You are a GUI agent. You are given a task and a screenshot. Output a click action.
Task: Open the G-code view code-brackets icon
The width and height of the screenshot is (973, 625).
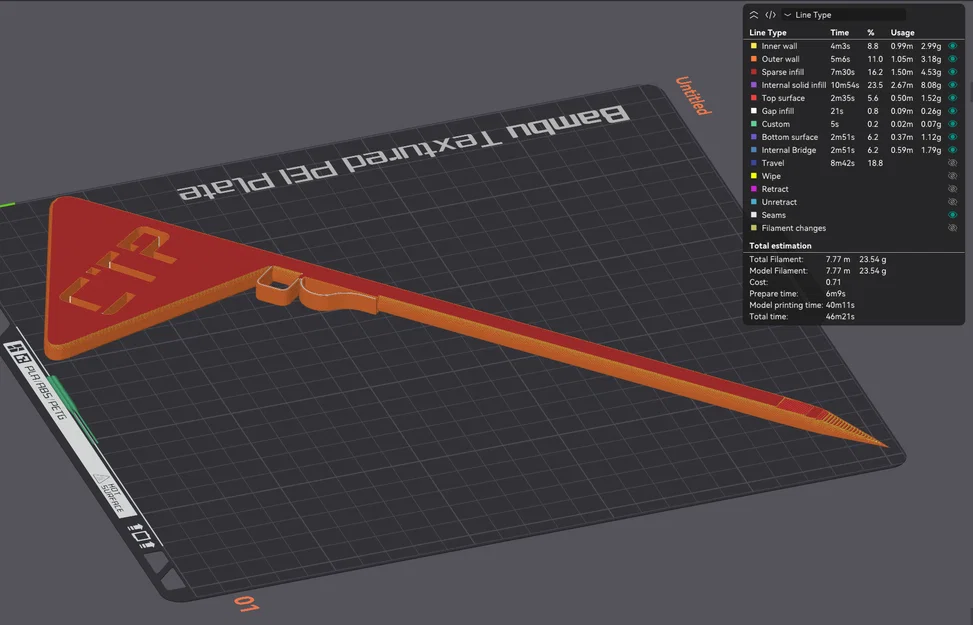[x=770, y=15]
